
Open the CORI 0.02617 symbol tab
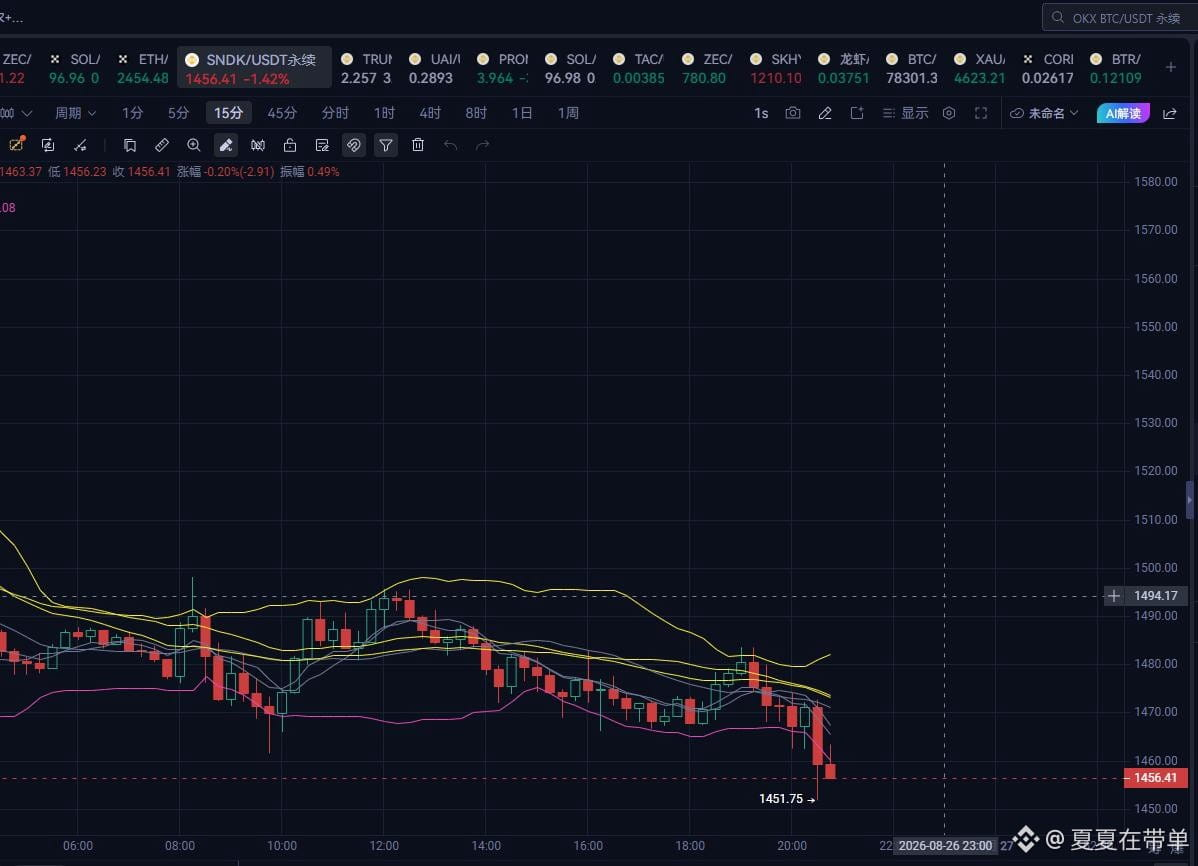tap(1047, 68)
